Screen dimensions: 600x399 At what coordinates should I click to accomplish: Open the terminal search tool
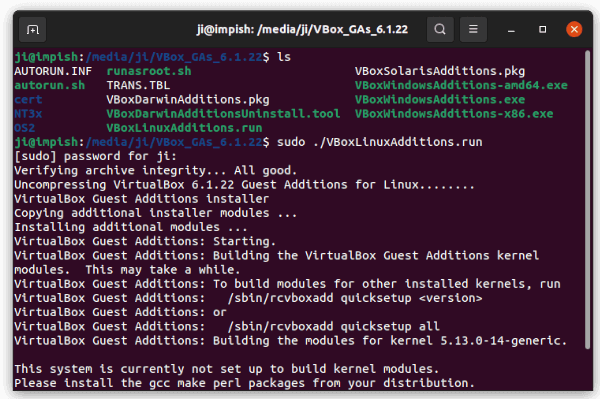440,29
